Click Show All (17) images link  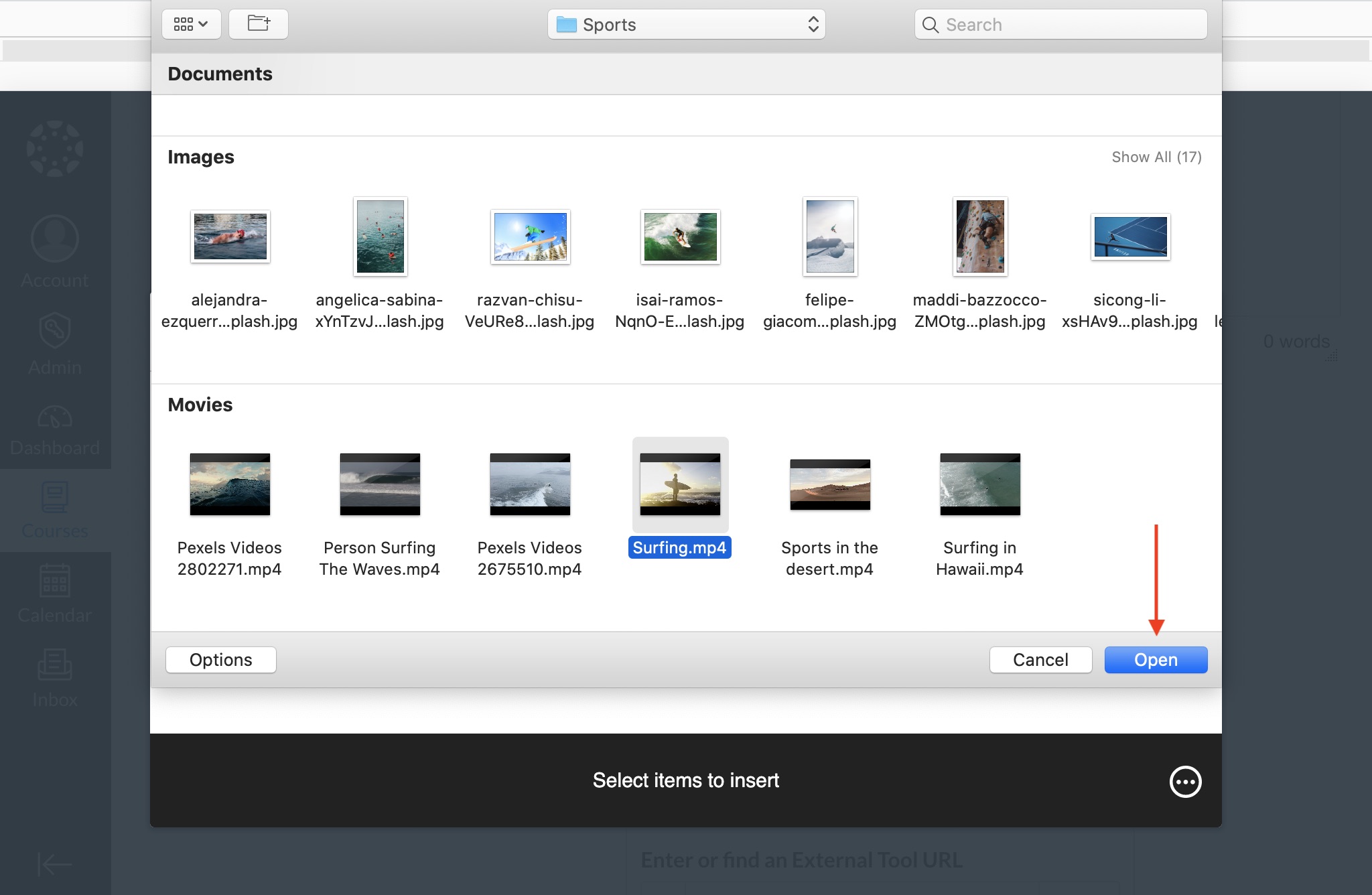click(x=1156, y=157)
